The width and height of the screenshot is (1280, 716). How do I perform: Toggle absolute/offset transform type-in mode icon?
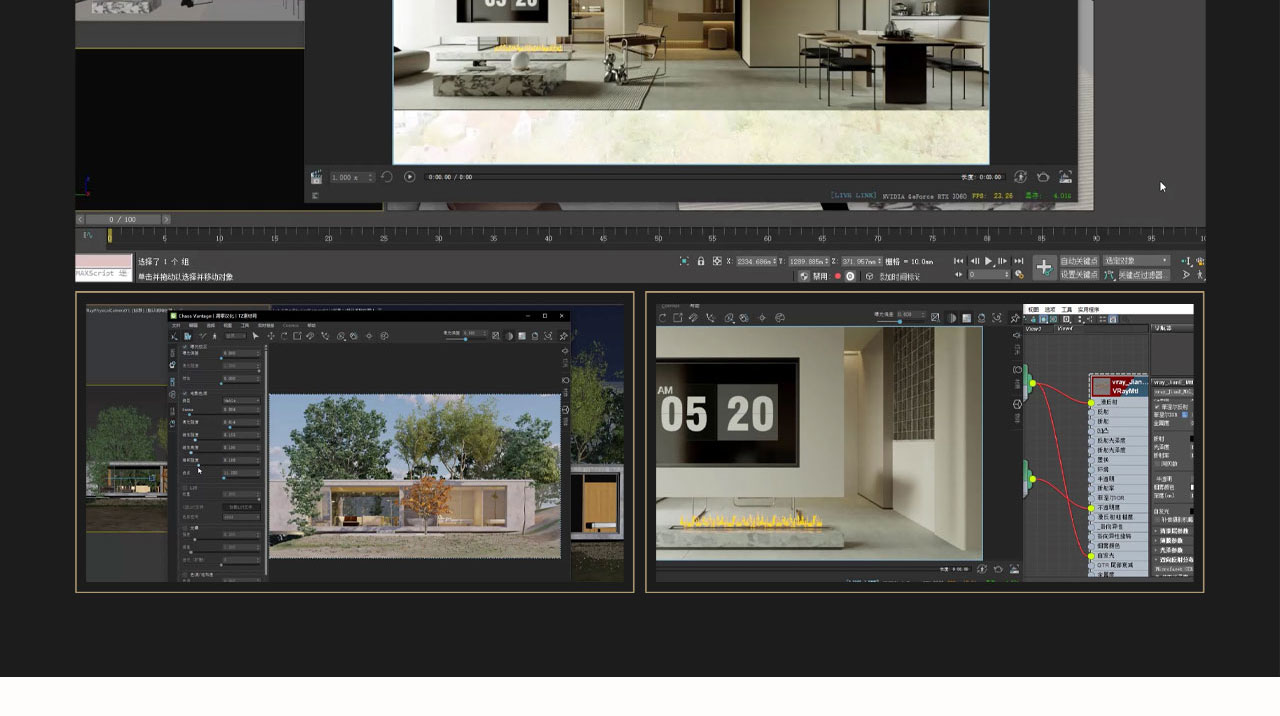tap(717, 261)
